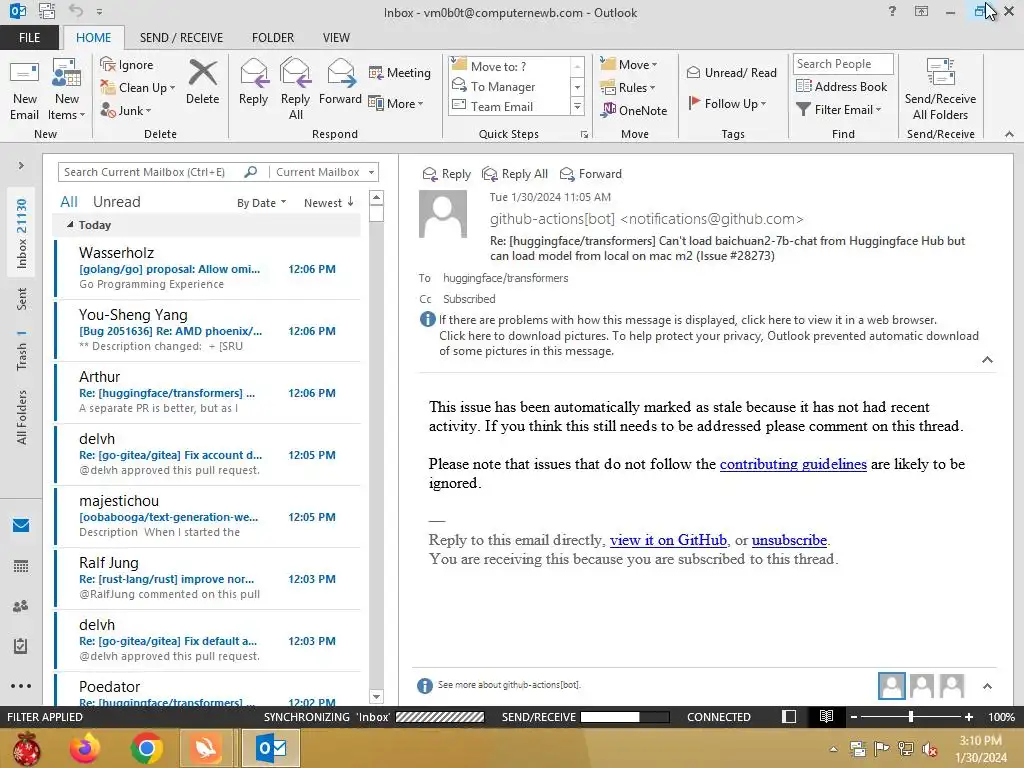This screenshot has height=768, width=1024.
Task: Collapse the ribbon
Action: [1009, 134]
